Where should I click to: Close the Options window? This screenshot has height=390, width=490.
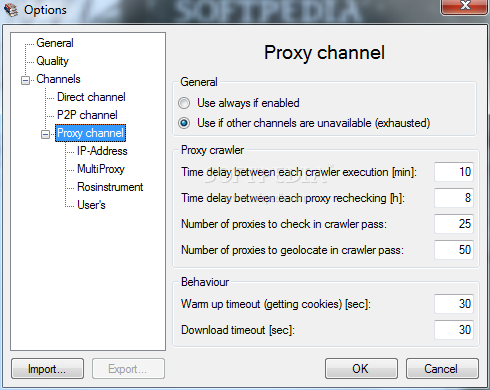tap(465, 6)
